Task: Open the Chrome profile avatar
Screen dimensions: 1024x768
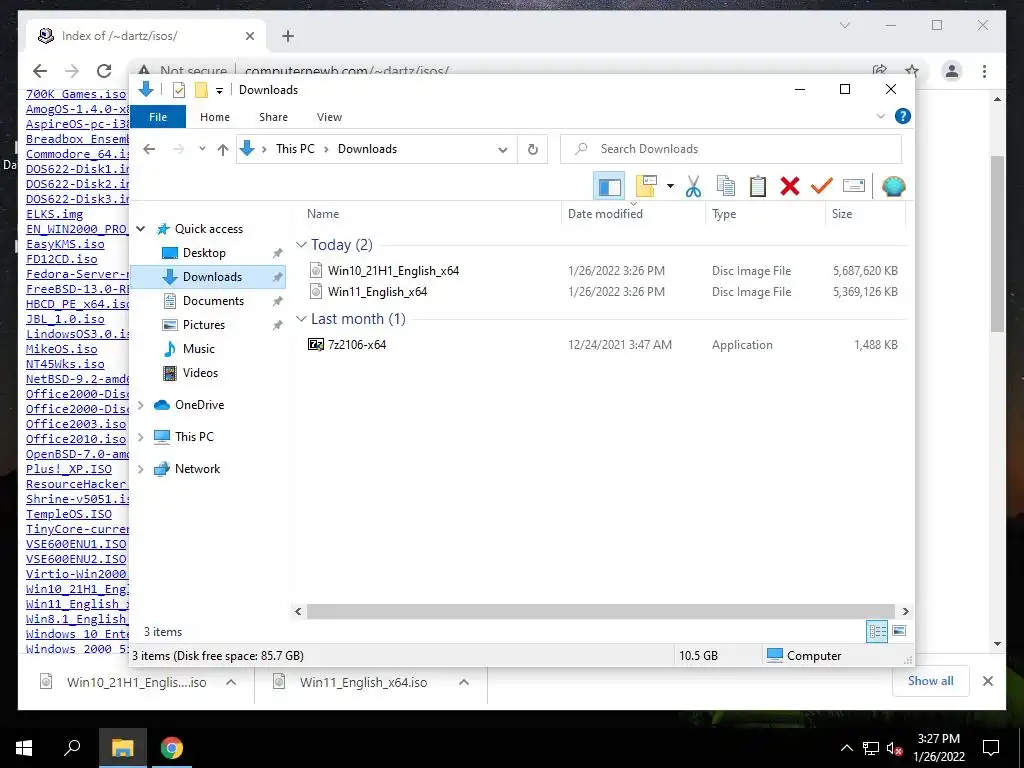Action: coord(952,71)
